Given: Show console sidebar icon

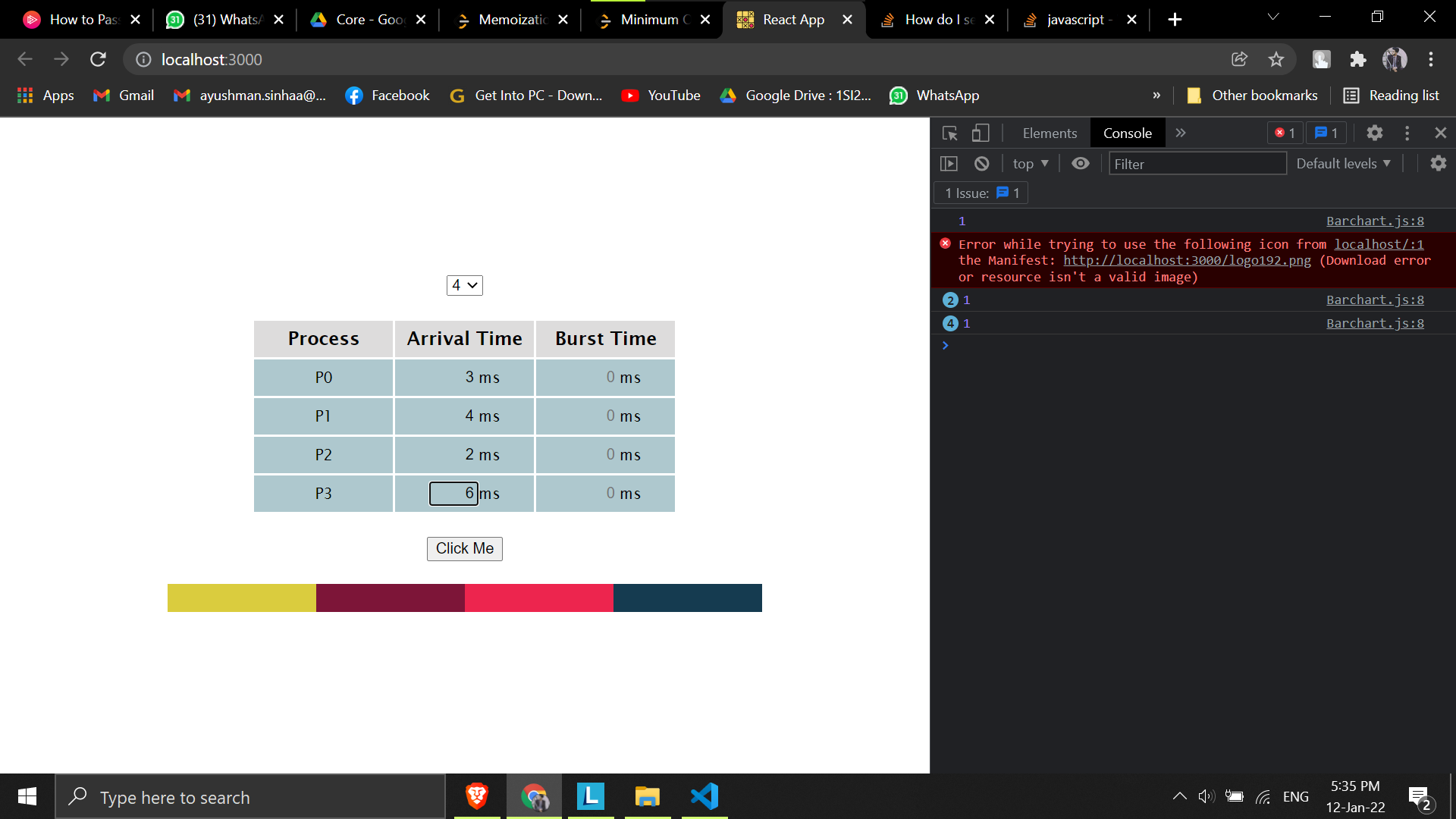Looking at the screenshot, I should coord(949,164).
